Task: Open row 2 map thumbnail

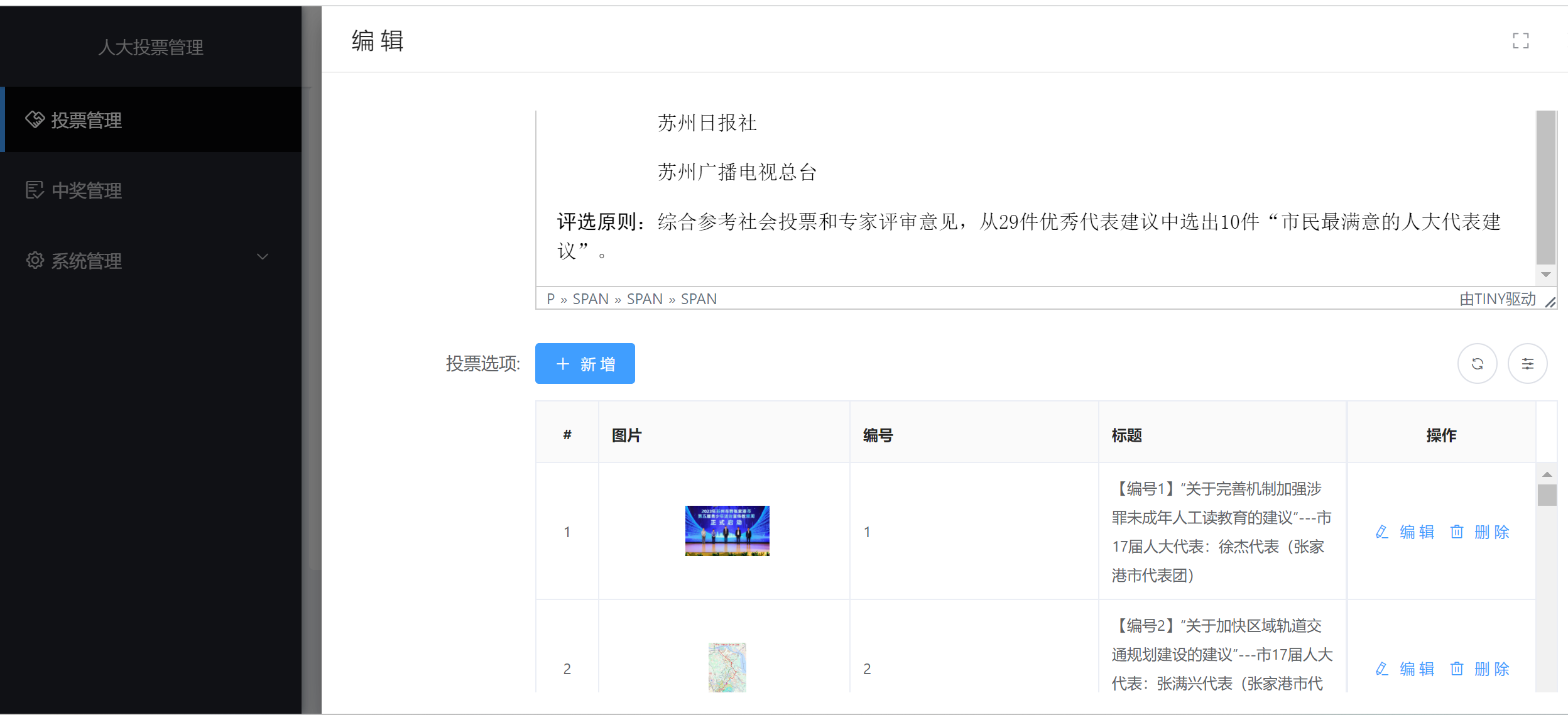Action: pyautogui.click(x=727, y=667)
